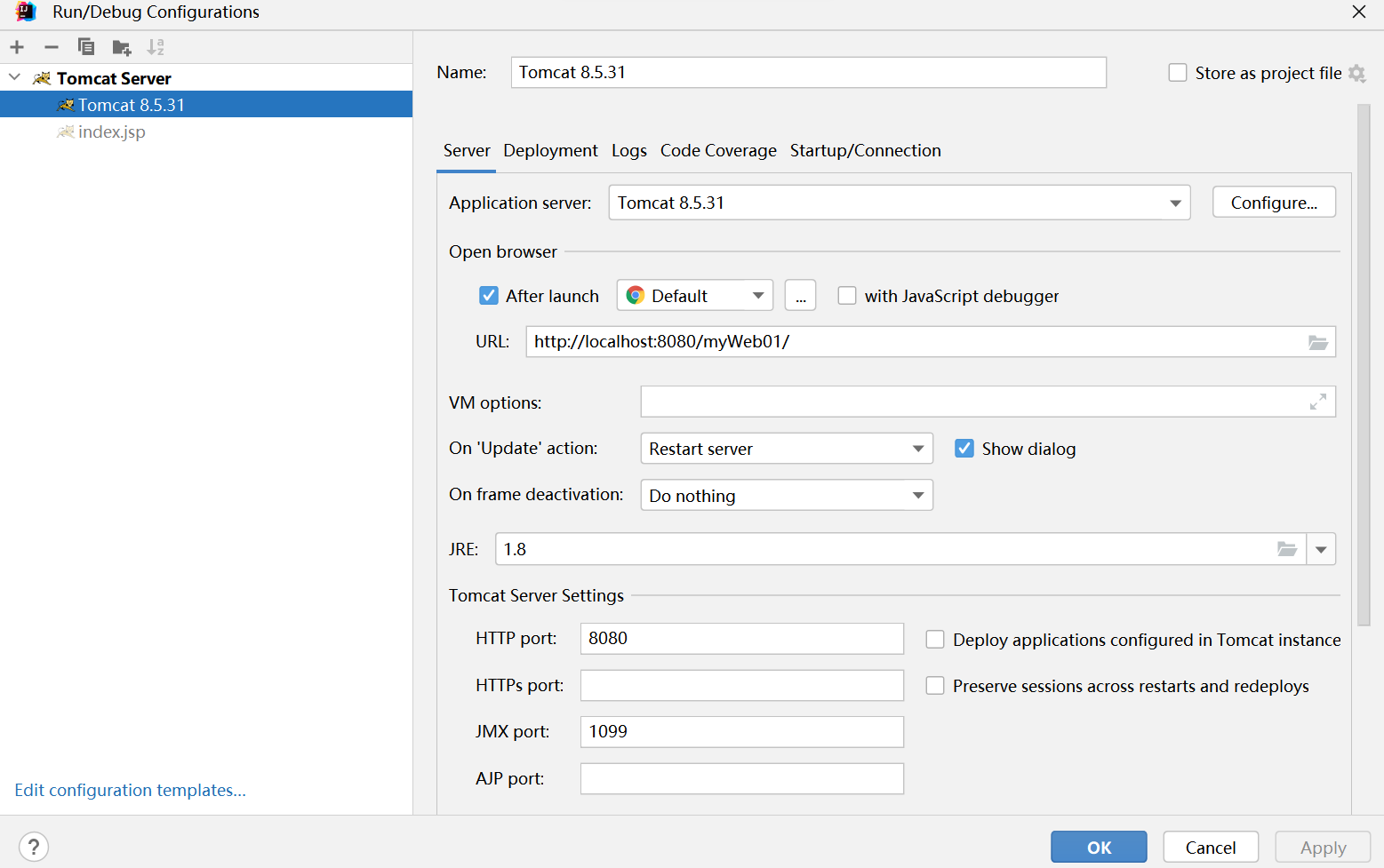1384x868 pixels.
Task: Click the Tomcat Server group icon
Action: point(41,78)
